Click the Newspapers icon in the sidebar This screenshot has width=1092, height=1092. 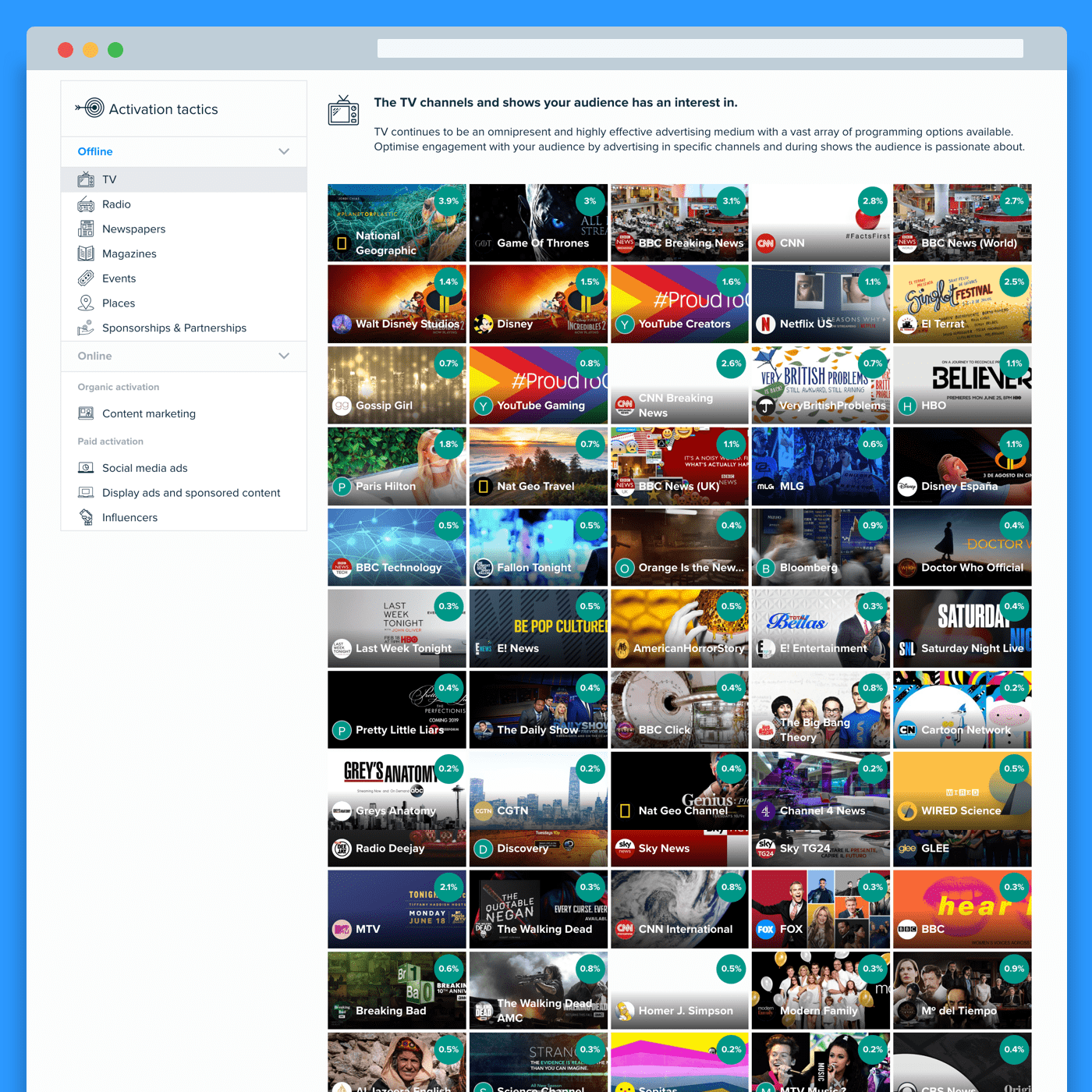(86, 229)
